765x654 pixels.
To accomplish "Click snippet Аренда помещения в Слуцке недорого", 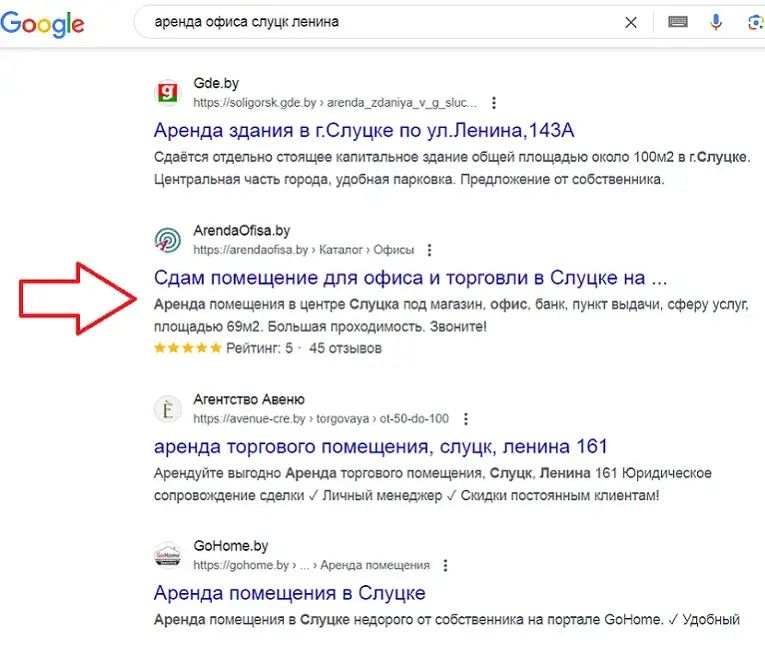I will coord(447,620).
